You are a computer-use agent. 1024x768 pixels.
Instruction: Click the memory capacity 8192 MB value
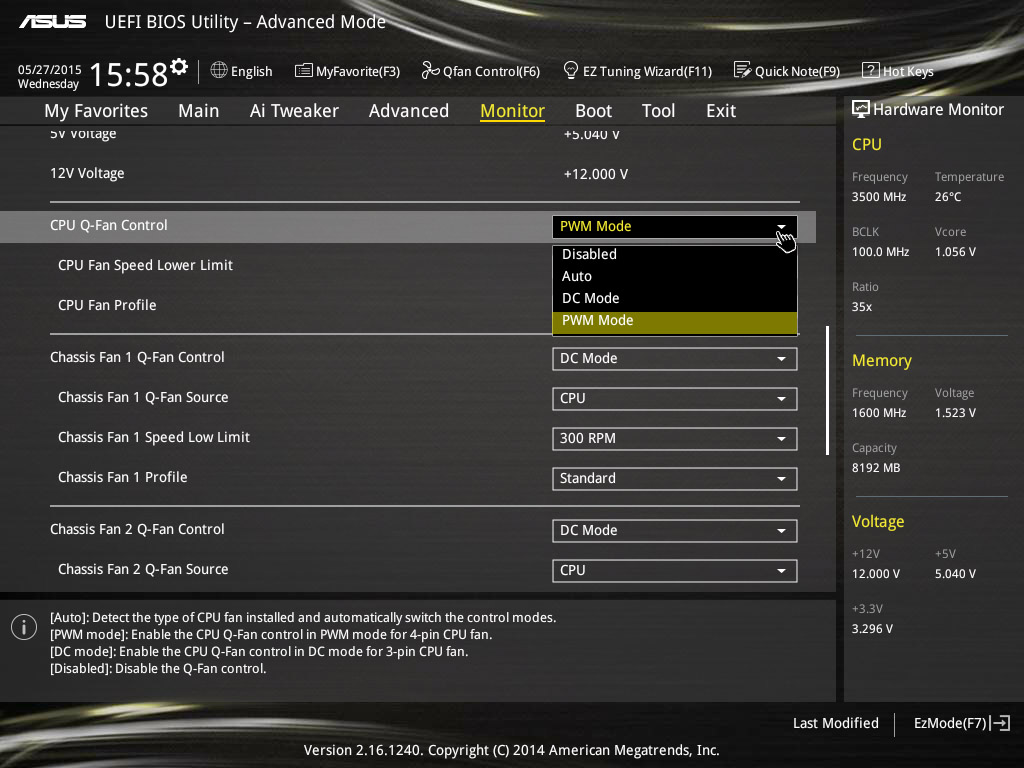tap(876, 468)
